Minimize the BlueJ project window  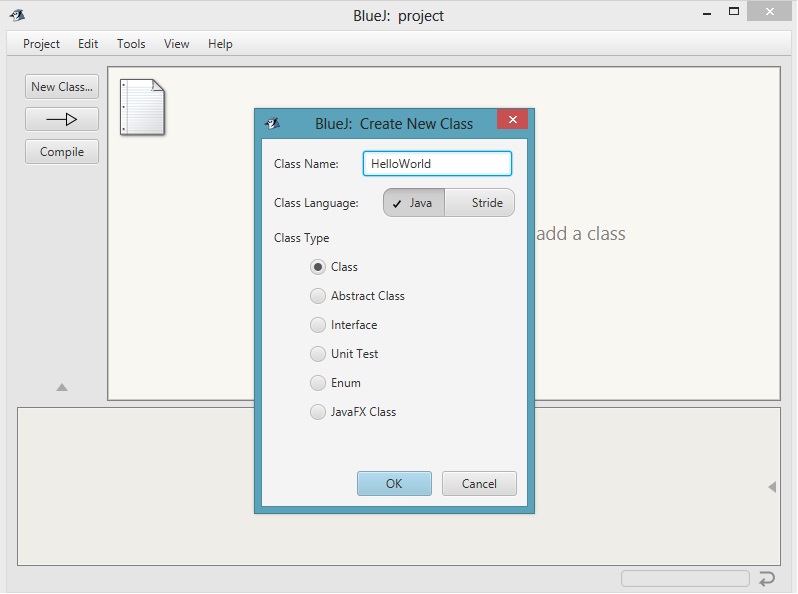[706, 12]
